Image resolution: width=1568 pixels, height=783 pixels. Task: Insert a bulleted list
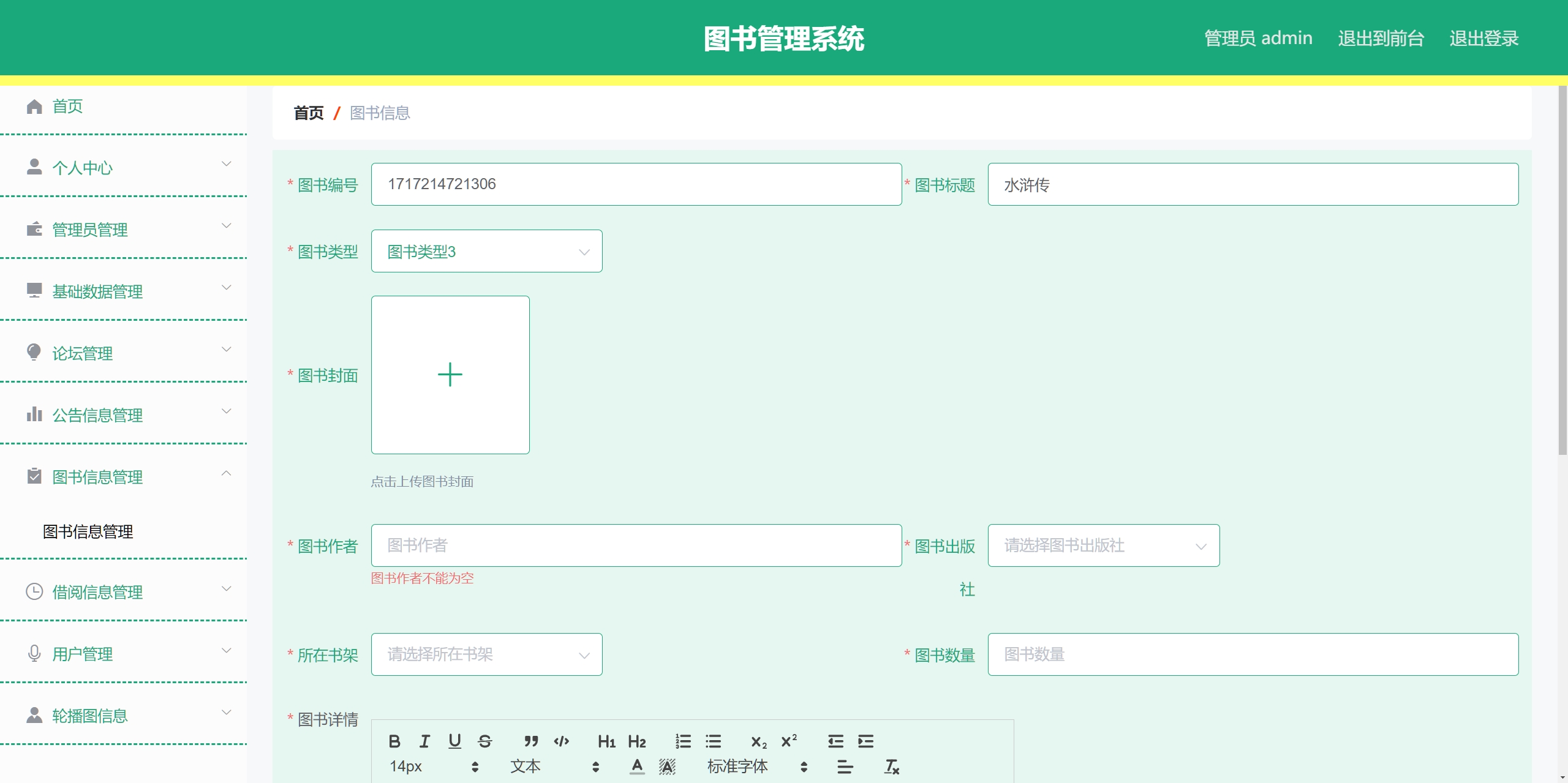[x=713, y=741]
